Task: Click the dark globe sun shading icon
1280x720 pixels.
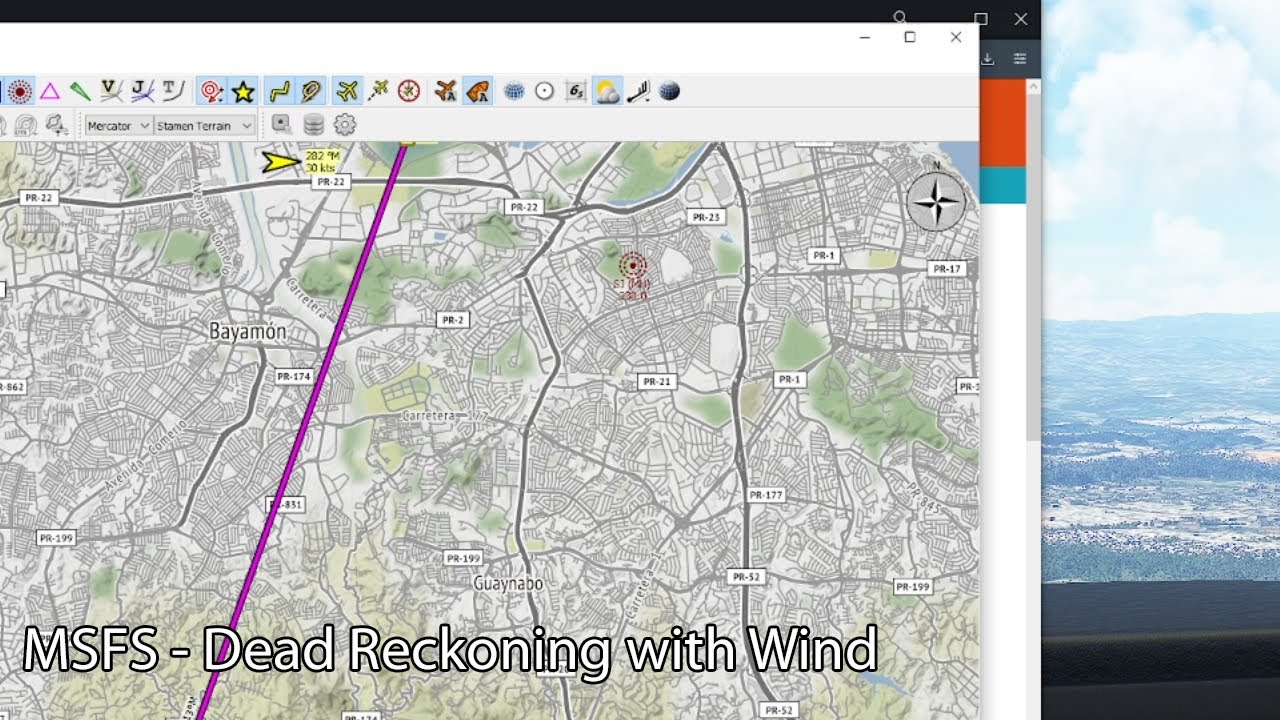Action: coord(670,92)
